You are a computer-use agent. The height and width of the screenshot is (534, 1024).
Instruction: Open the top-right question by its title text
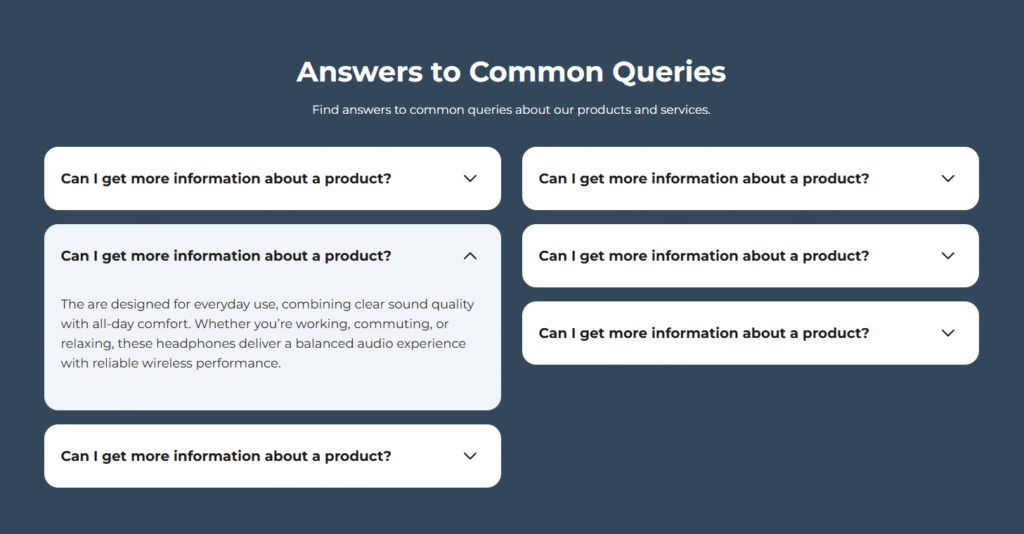703,179
